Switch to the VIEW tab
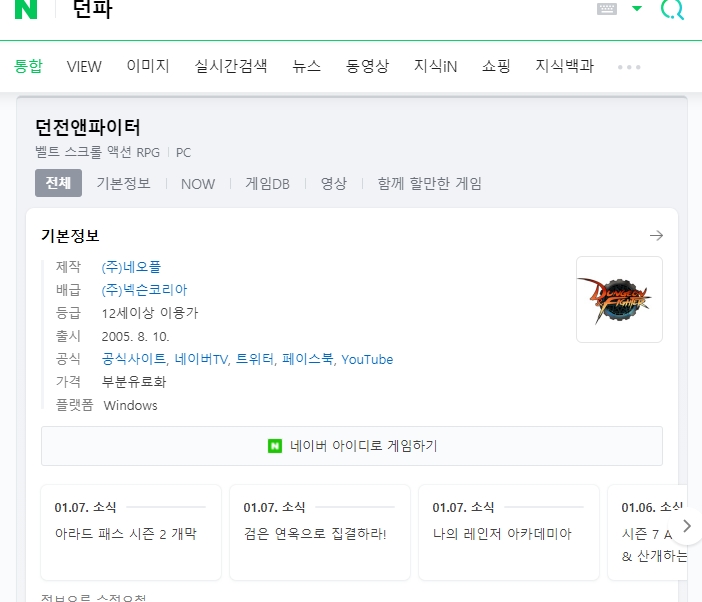The image size is (702, 602). pyautogui.click(x=84, y=67)
